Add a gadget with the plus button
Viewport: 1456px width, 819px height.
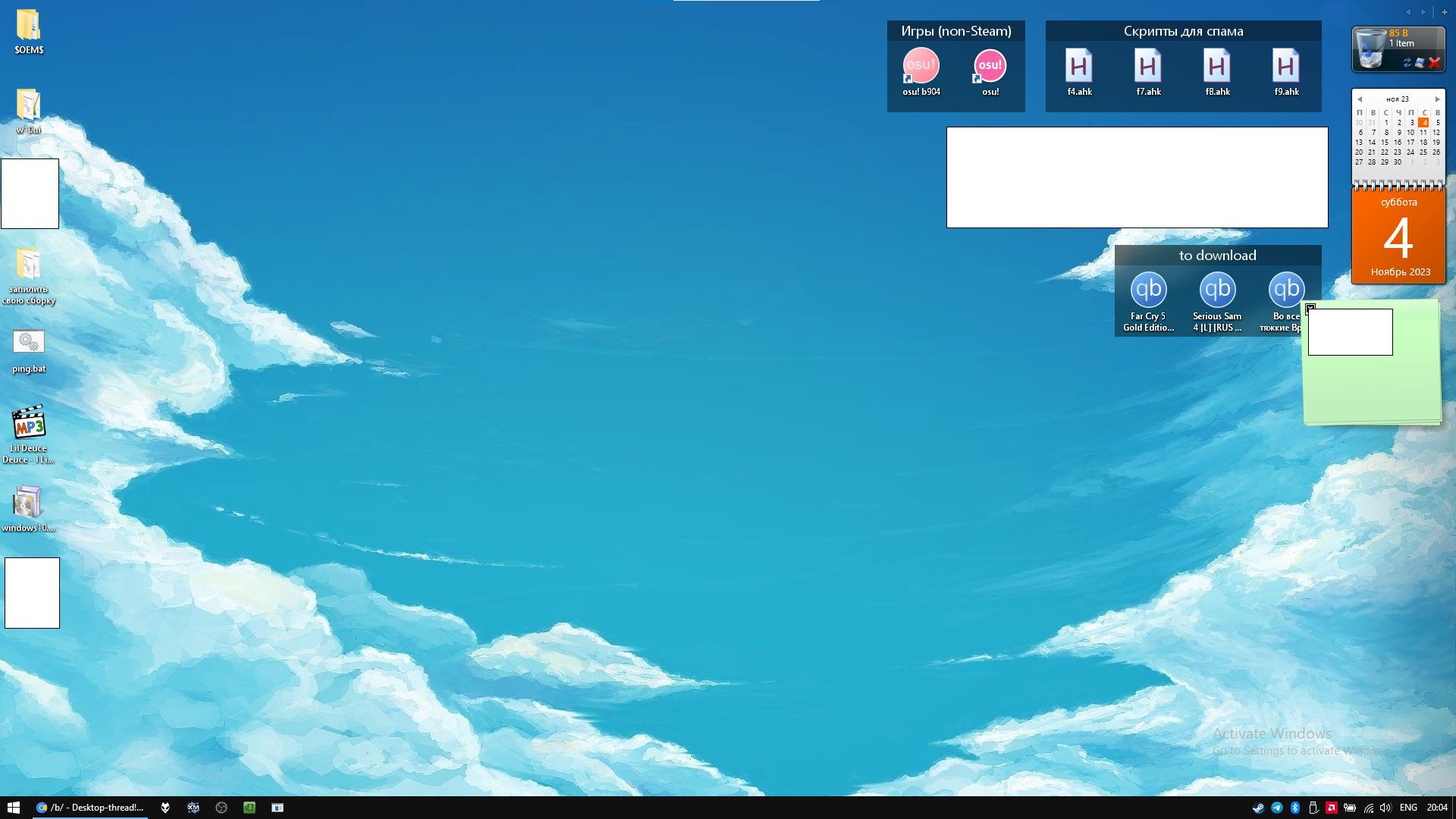(x=1445, y=12)
